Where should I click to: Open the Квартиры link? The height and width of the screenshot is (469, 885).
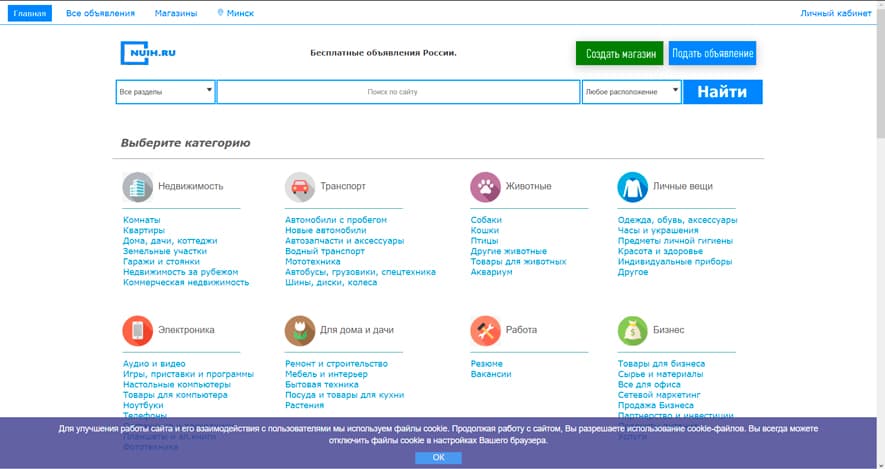pyautogui.click(x=144, y=230)
